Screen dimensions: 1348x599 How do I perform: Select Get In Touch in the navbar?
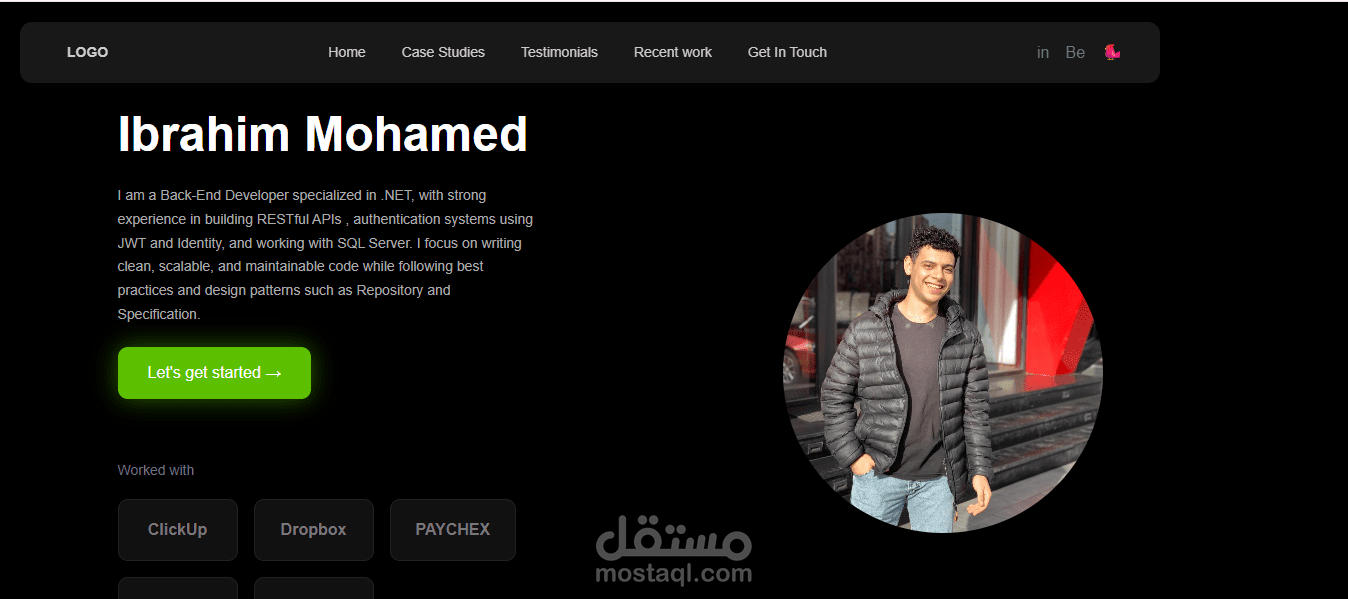click(x=787, y=52)
